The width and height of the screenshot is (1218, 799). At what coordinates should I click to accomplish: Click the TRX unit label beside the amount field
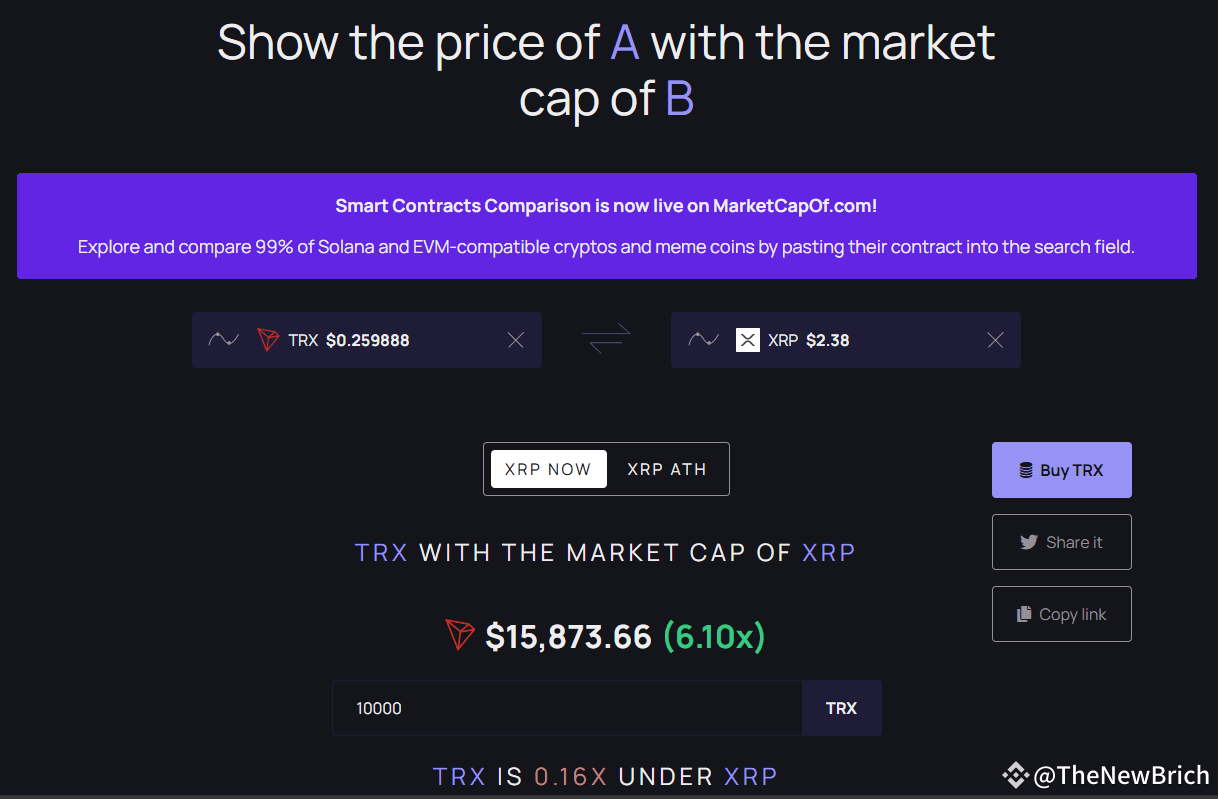coord(841,707)
